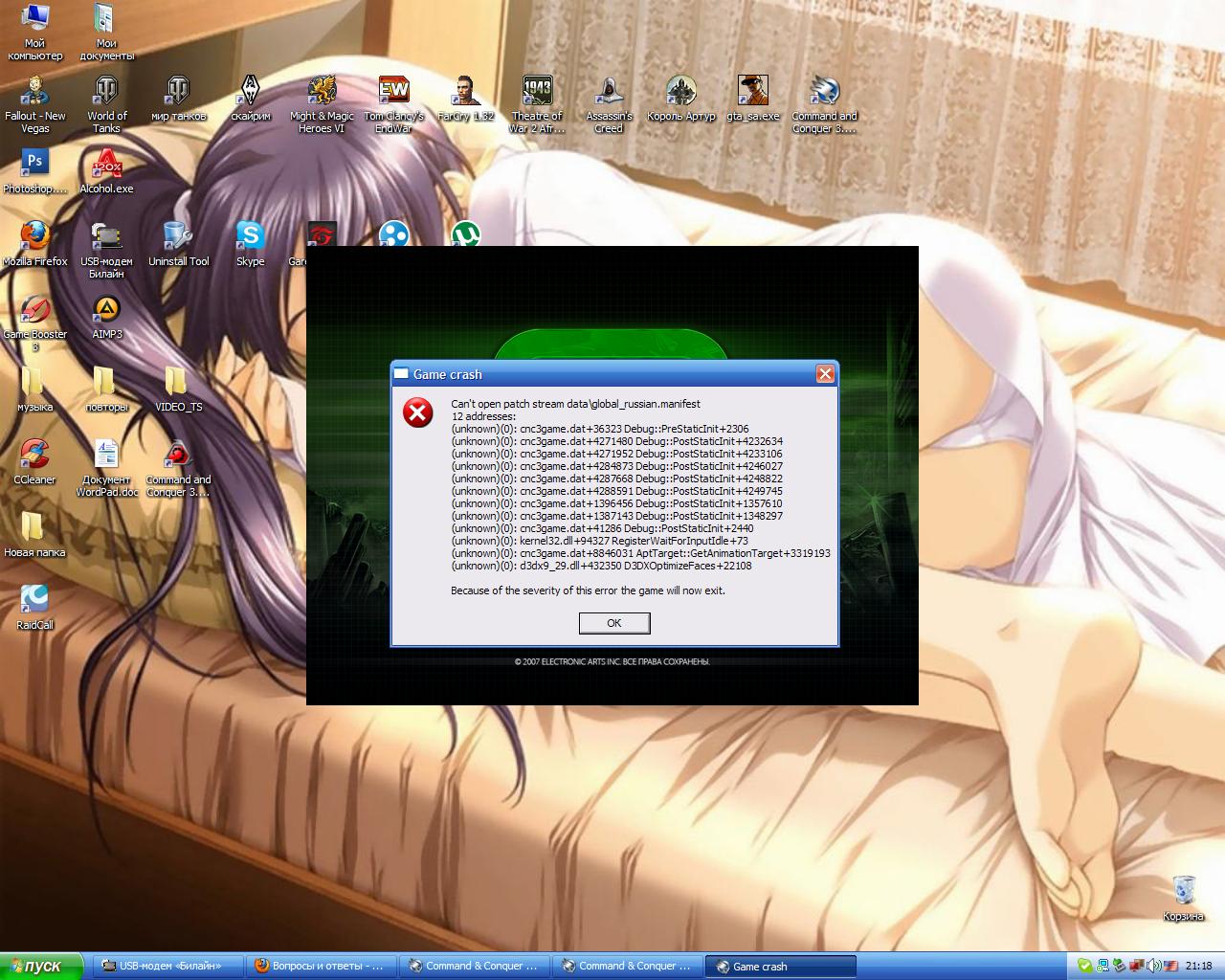Screen dimensions: 1225x980
Task: Select the Mozilla Firefox desktop shortcut
Action: click(x=35, y=244)
